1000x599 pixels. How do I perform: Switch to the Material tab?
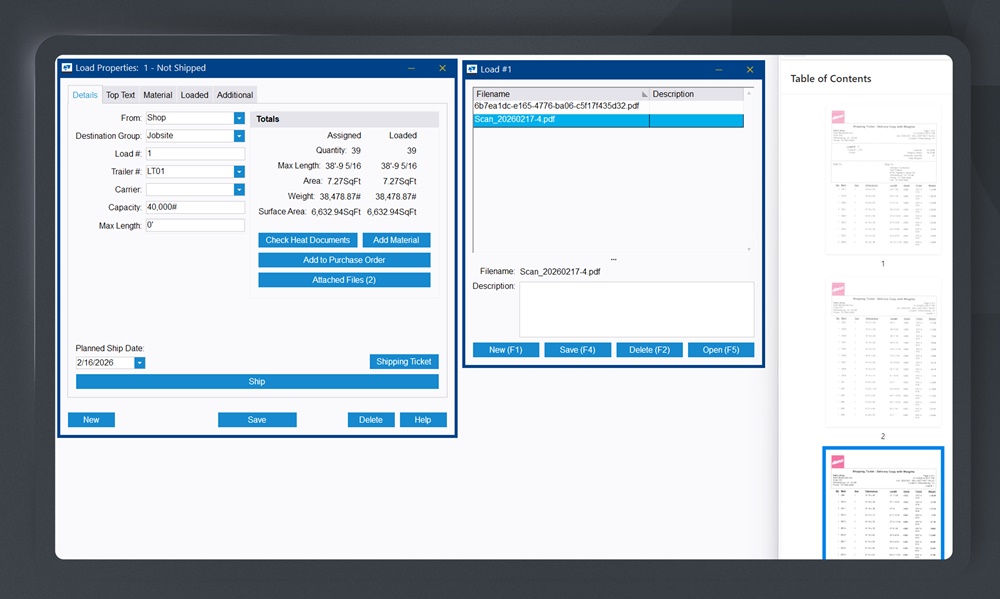(157, 95)
